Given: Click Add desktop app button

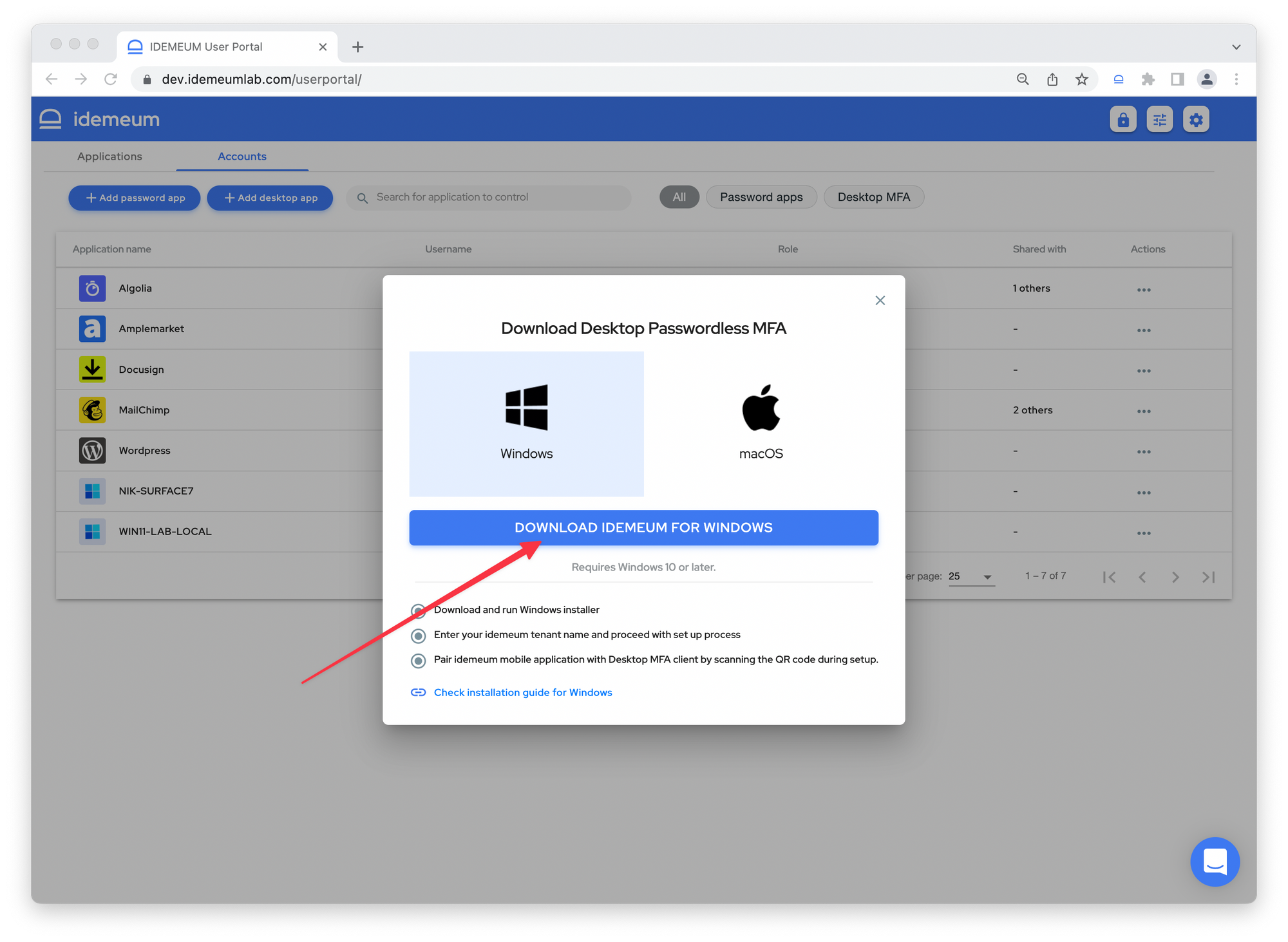Looking at the screenshot, I should (270, 198).
